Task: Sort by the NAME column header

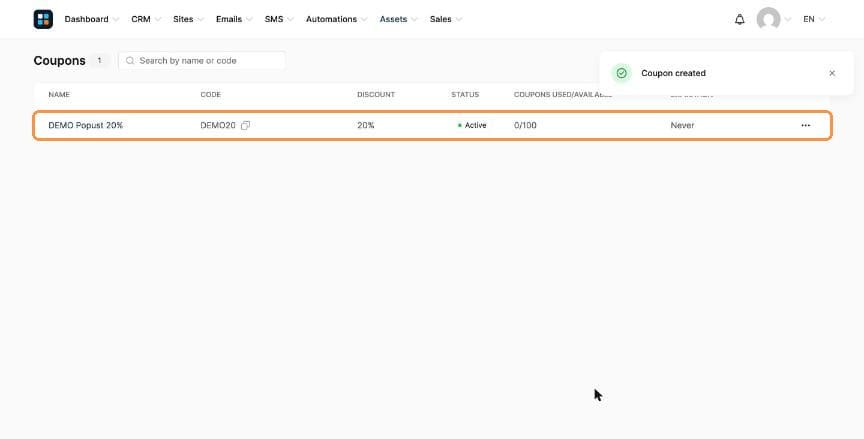Action: pos(59,95)
